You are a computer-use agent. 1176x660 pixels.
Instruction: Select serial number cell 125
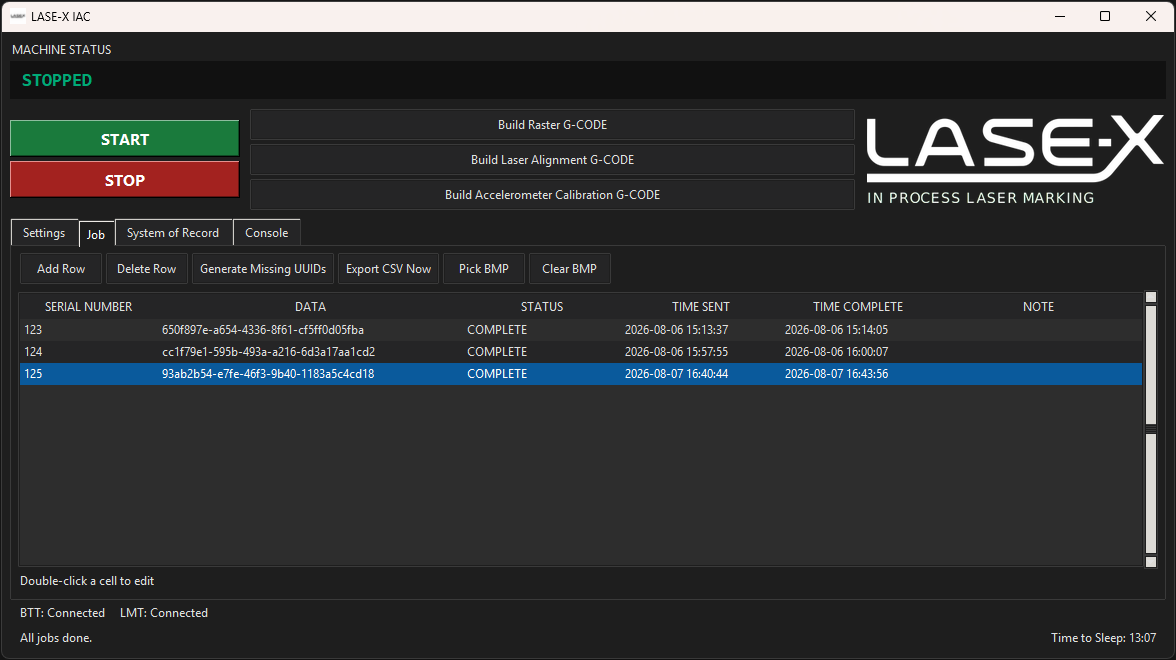(33, 374)
